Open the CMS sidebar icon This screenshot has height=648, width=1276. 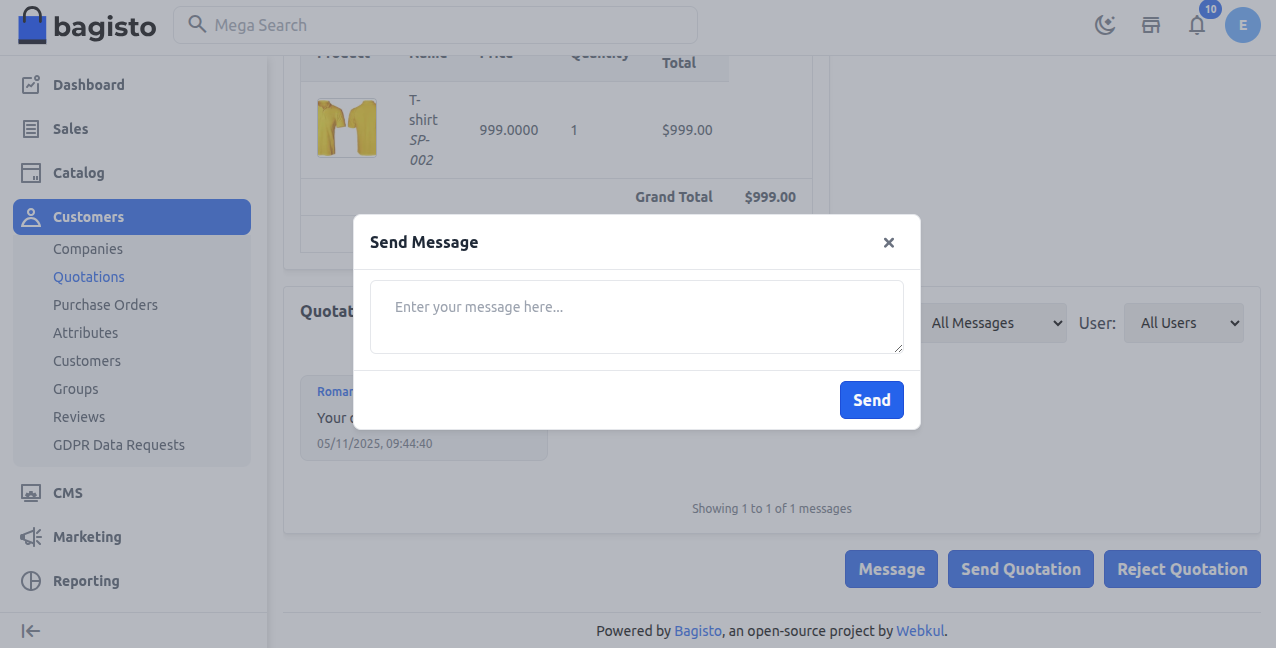coord(31,493)
